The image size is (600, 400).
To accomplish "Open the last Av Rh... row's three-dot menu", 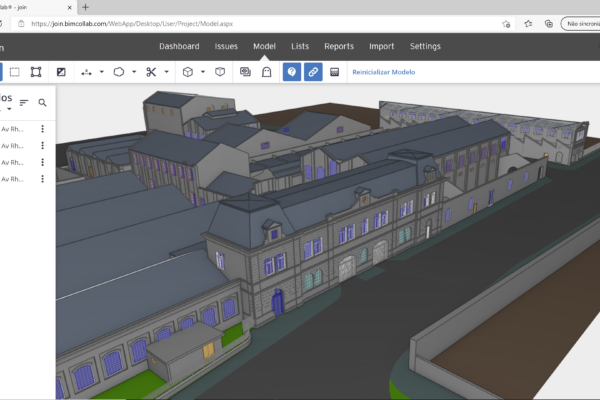I will (x=42, y=179).
